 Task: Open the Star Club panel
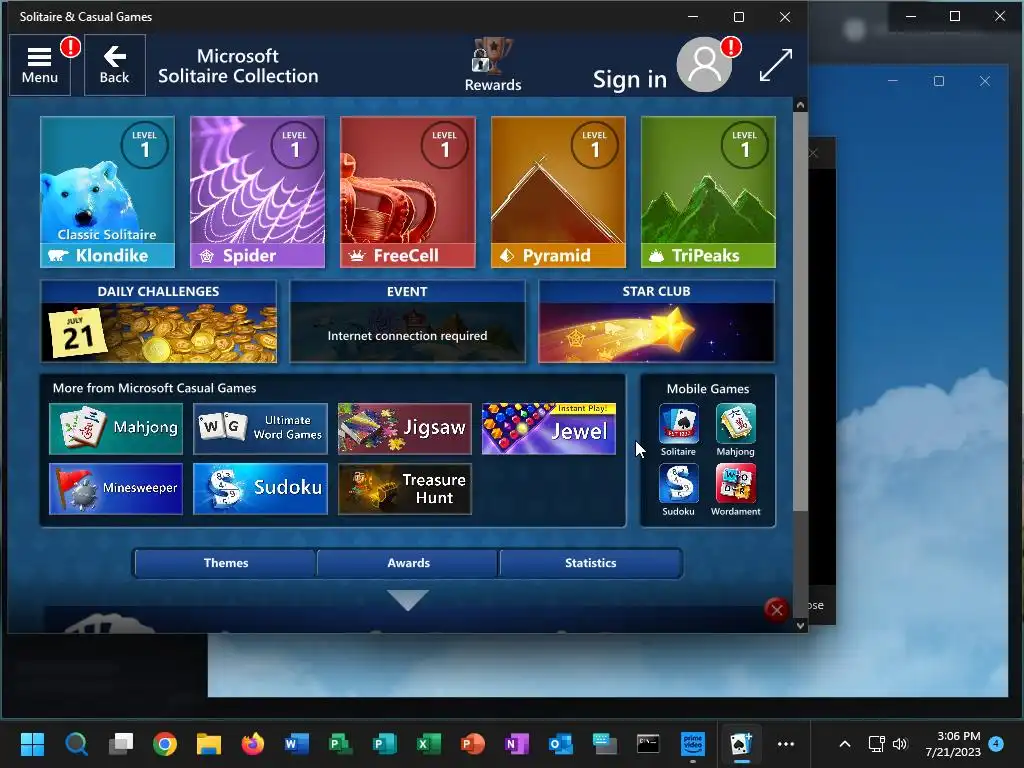[x=656, y=321]
